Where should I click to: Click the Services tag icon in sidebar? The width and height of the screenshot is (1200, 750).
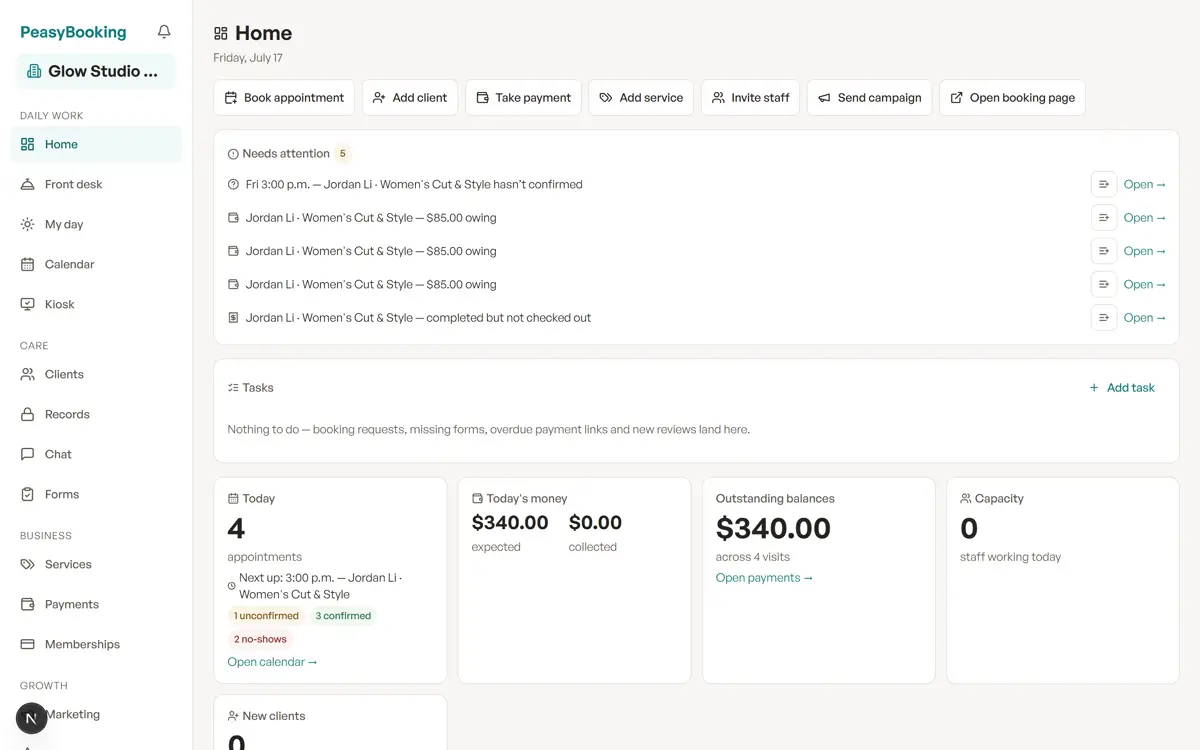pos(28,564)
